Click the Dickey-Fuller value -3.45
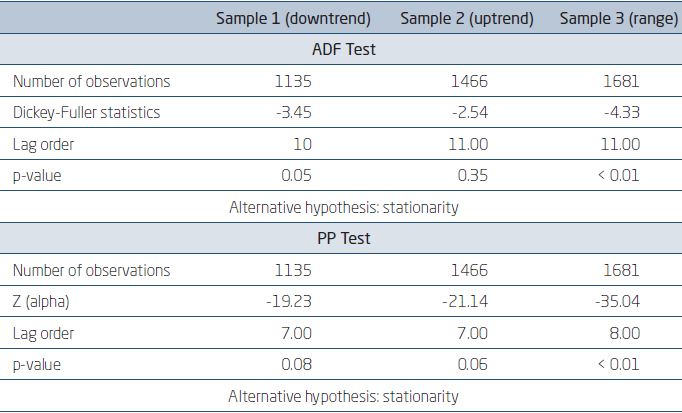Viewport: 682px width, 413px height. [x=293, y=113]
